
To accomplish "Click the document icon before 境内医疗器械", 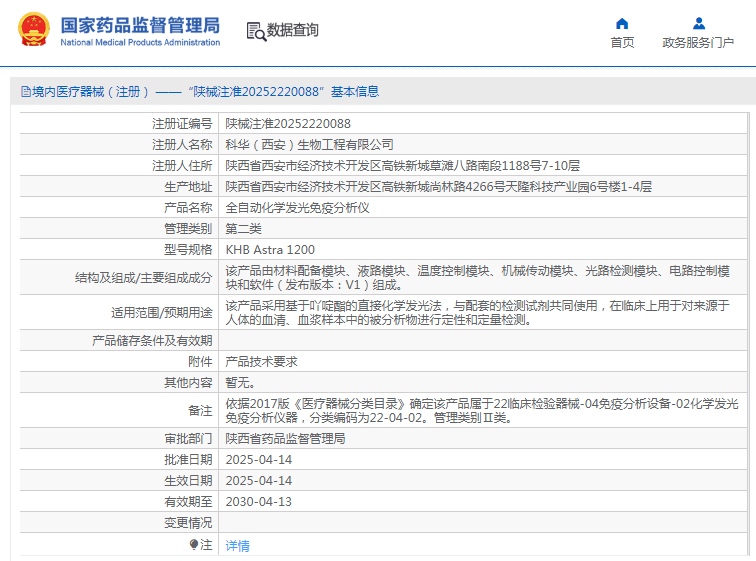I will point(26,92).
